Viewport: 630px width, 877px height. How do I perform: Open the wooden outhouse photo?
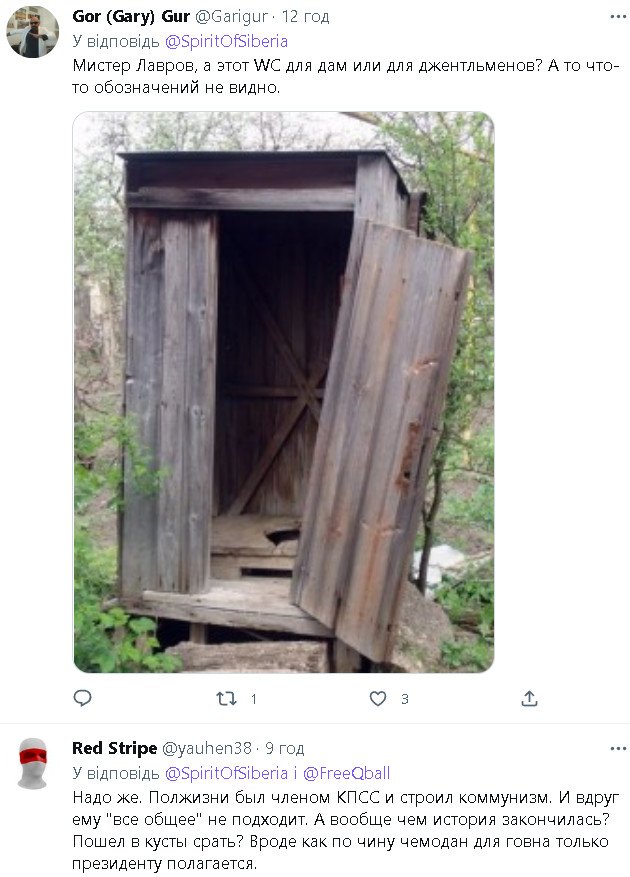[x=284, y=392]
